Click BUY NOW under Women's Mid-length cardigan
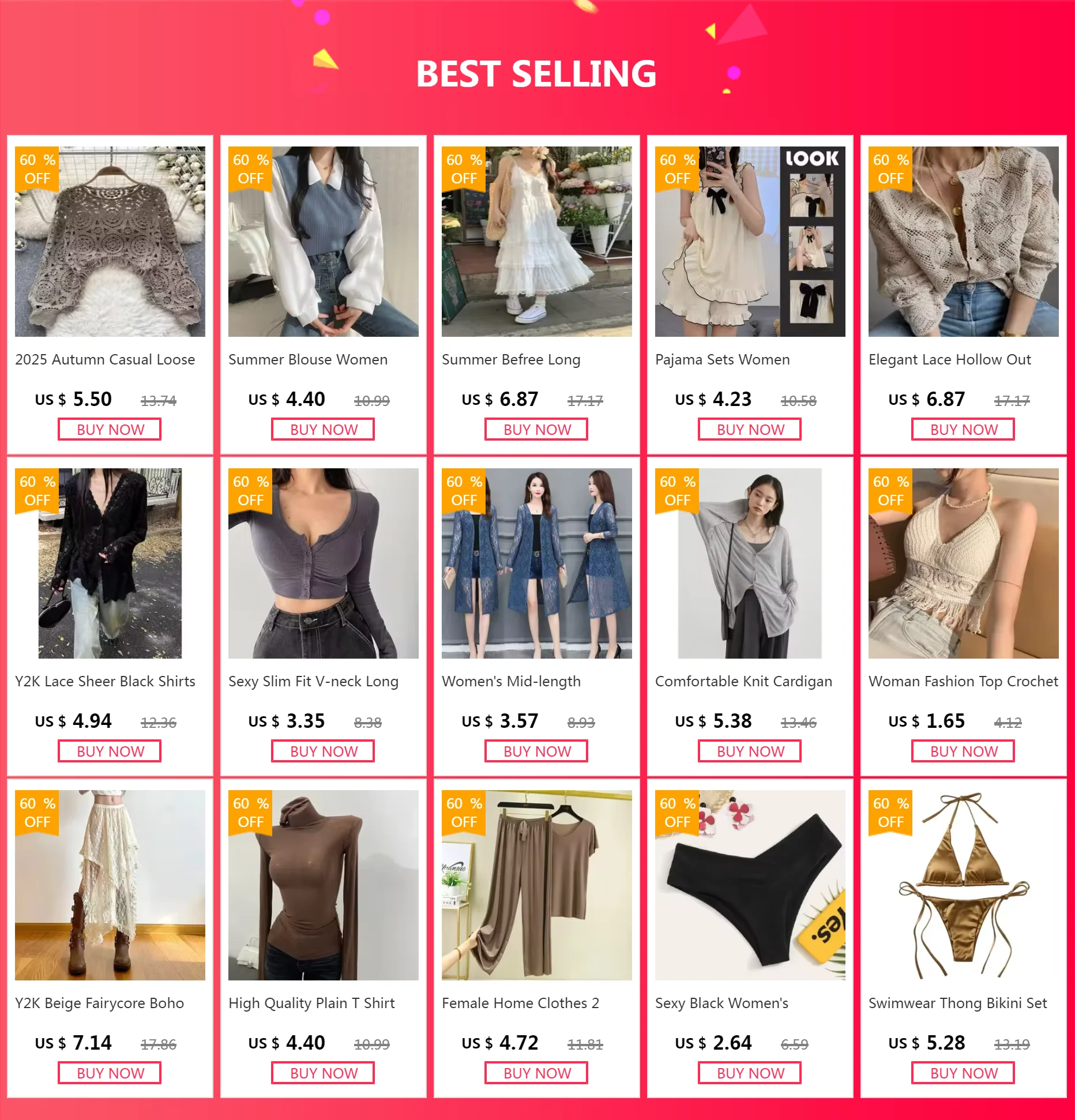Image resolution: width=1075 pixels, height=1120 pixels. (x=536, y=751)
